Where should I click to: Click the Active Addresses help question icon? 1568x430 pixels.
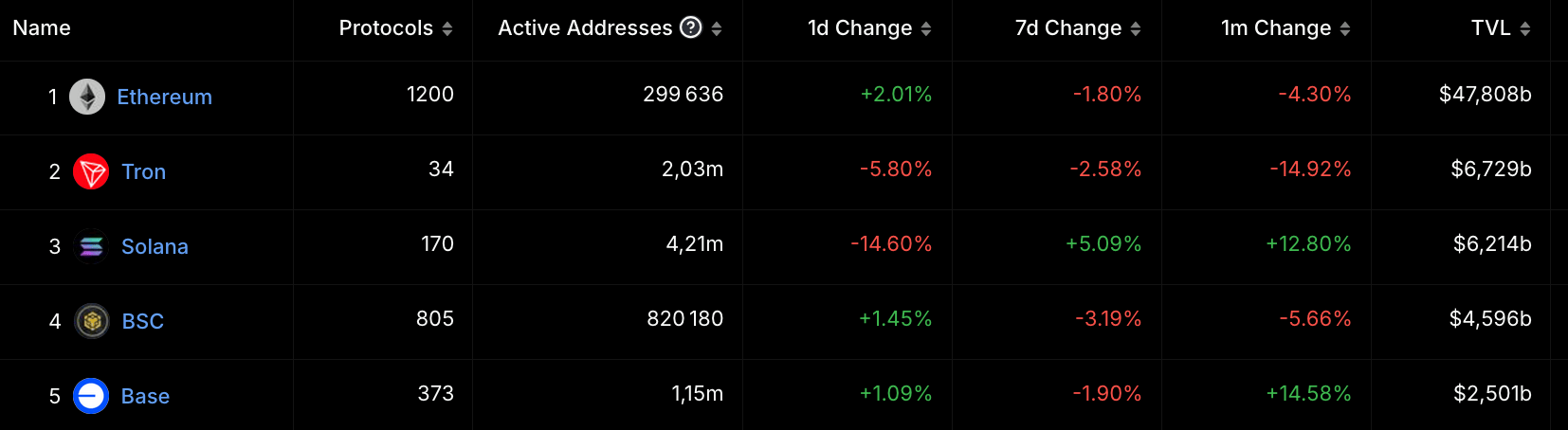click(691, 27)
